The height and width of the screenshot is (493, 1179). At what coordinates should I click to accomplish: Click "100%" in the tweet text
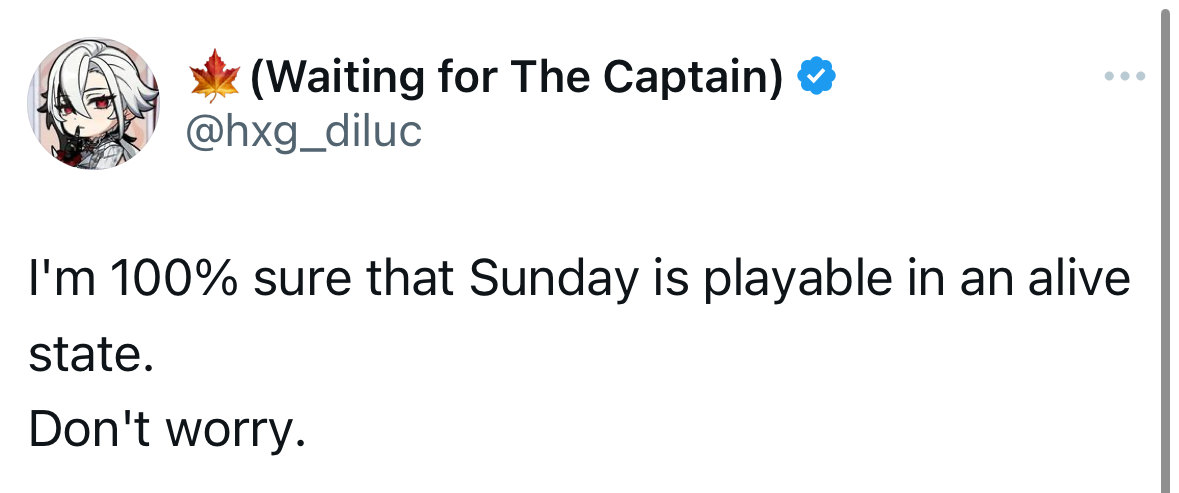tap(175, 281)
